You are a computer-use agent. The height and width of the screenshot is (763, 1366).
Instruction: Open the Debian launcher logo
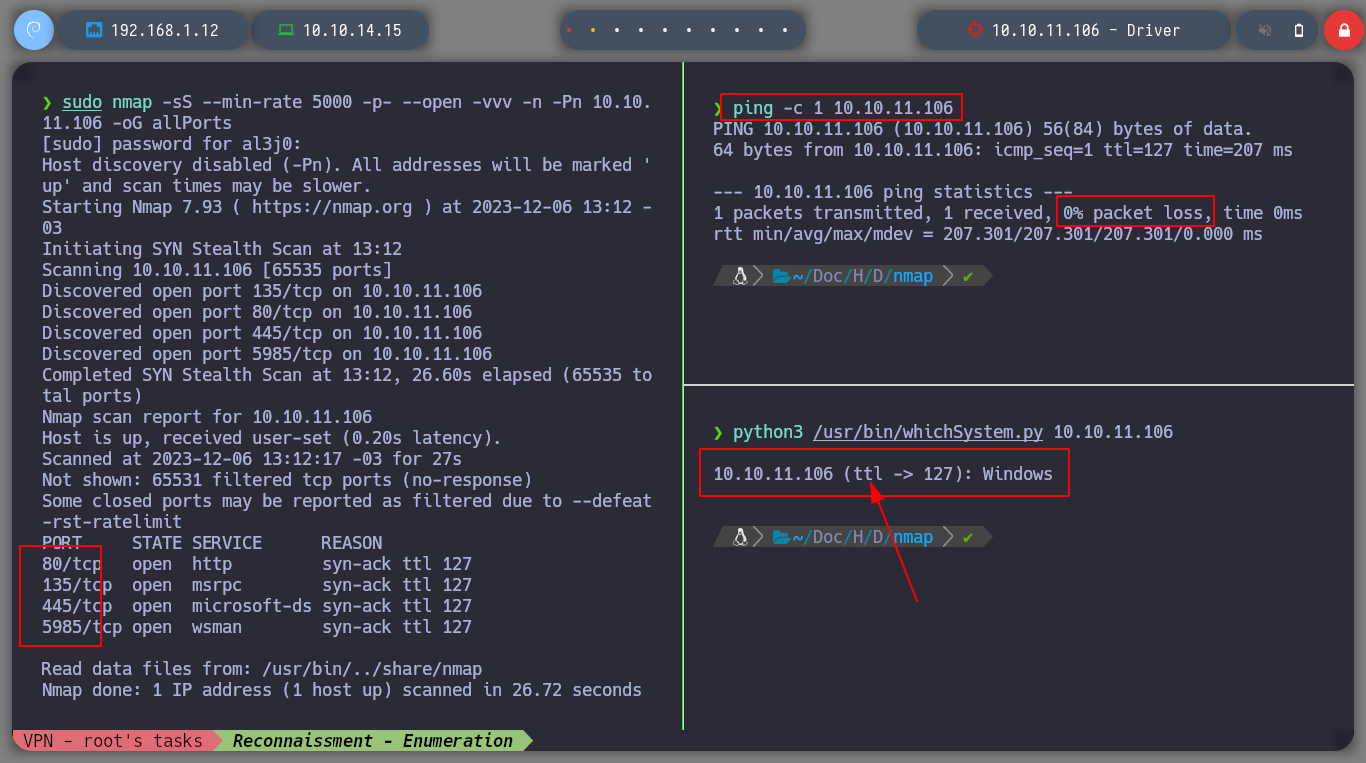pyautogui.click(x=33, y=30)
